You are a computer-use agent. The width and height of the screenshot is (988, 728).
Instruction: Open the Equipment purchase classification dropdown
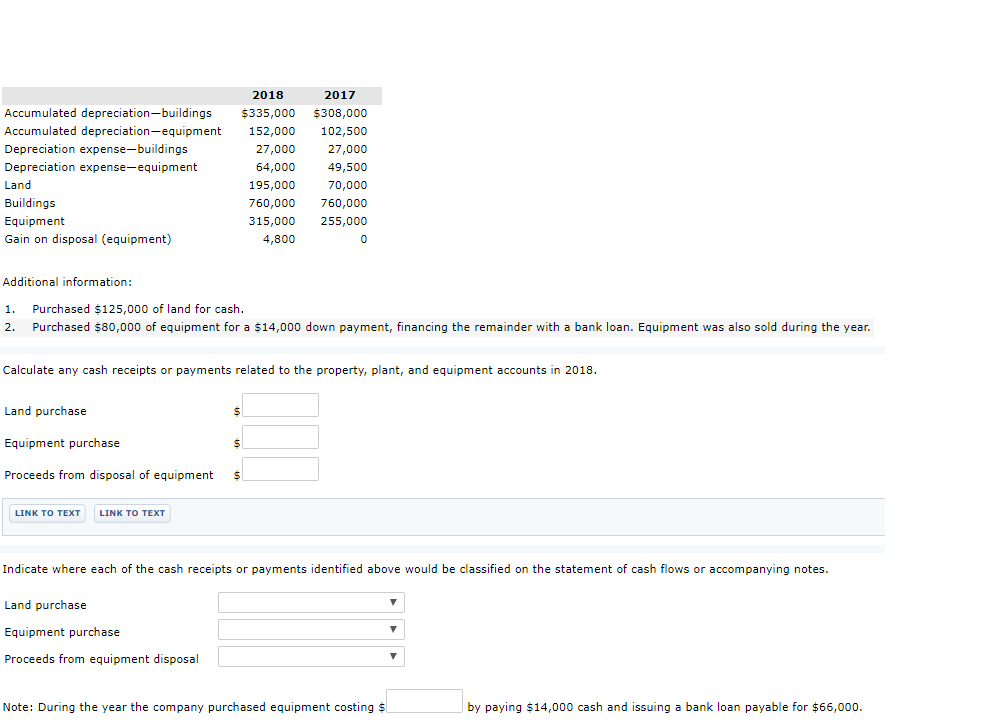tap(310, 629)
